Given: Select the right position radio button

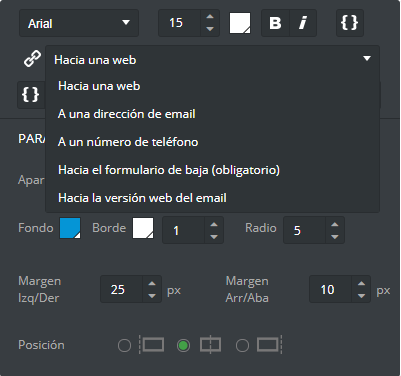Looking at the screenshot, I should (242, 346).
